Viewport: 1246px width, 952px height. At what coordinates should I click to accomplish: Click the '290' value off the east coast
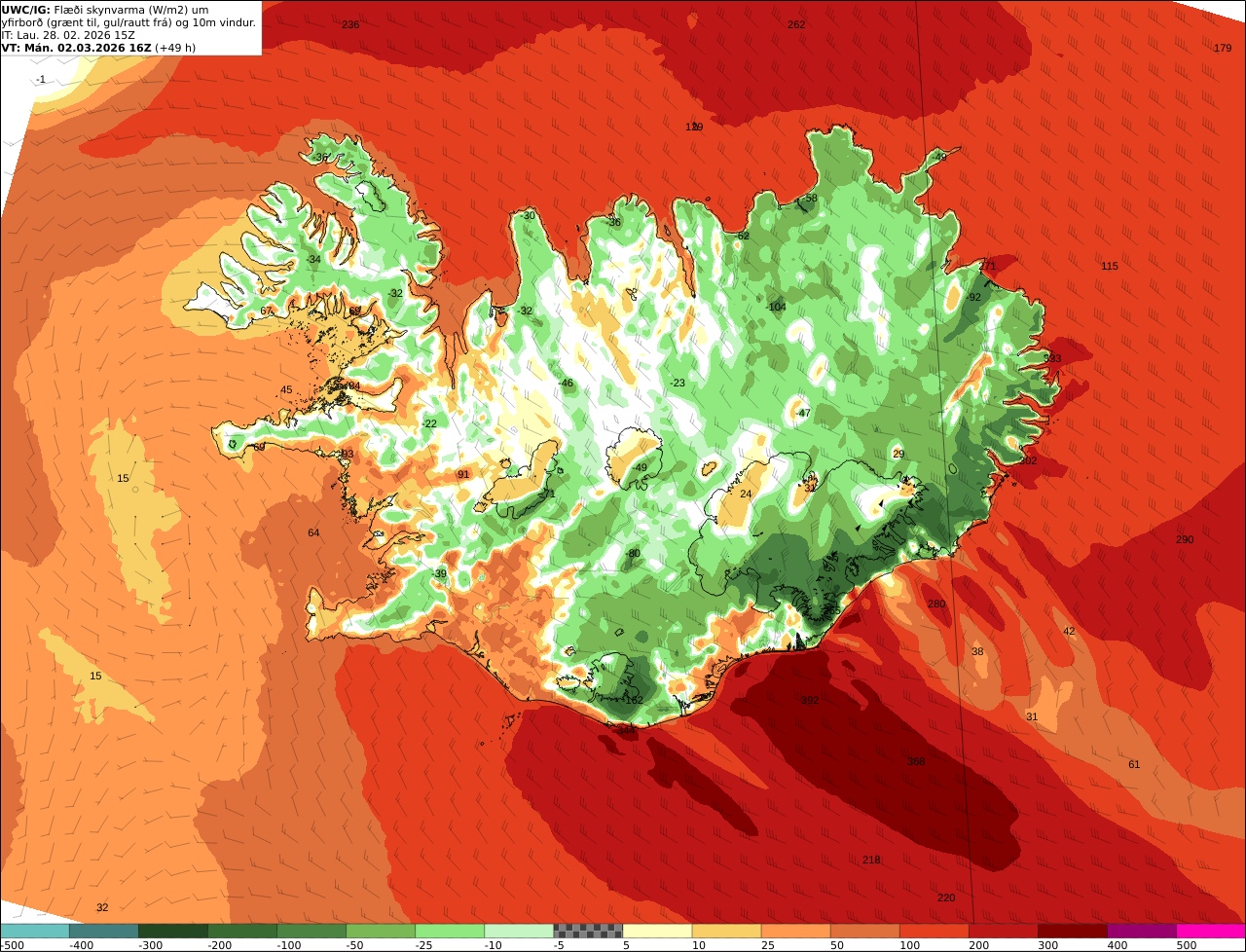click(x=1185, y=539)
